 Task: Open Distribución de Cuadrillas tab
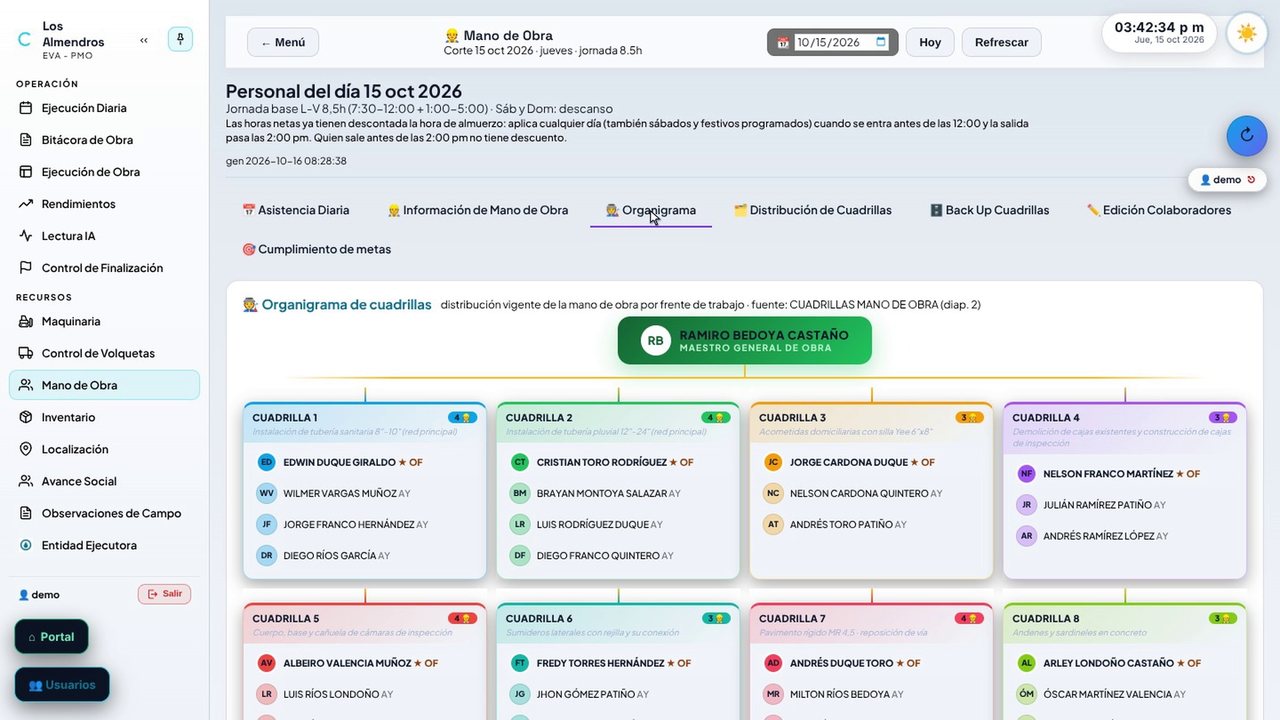(813, 210)
